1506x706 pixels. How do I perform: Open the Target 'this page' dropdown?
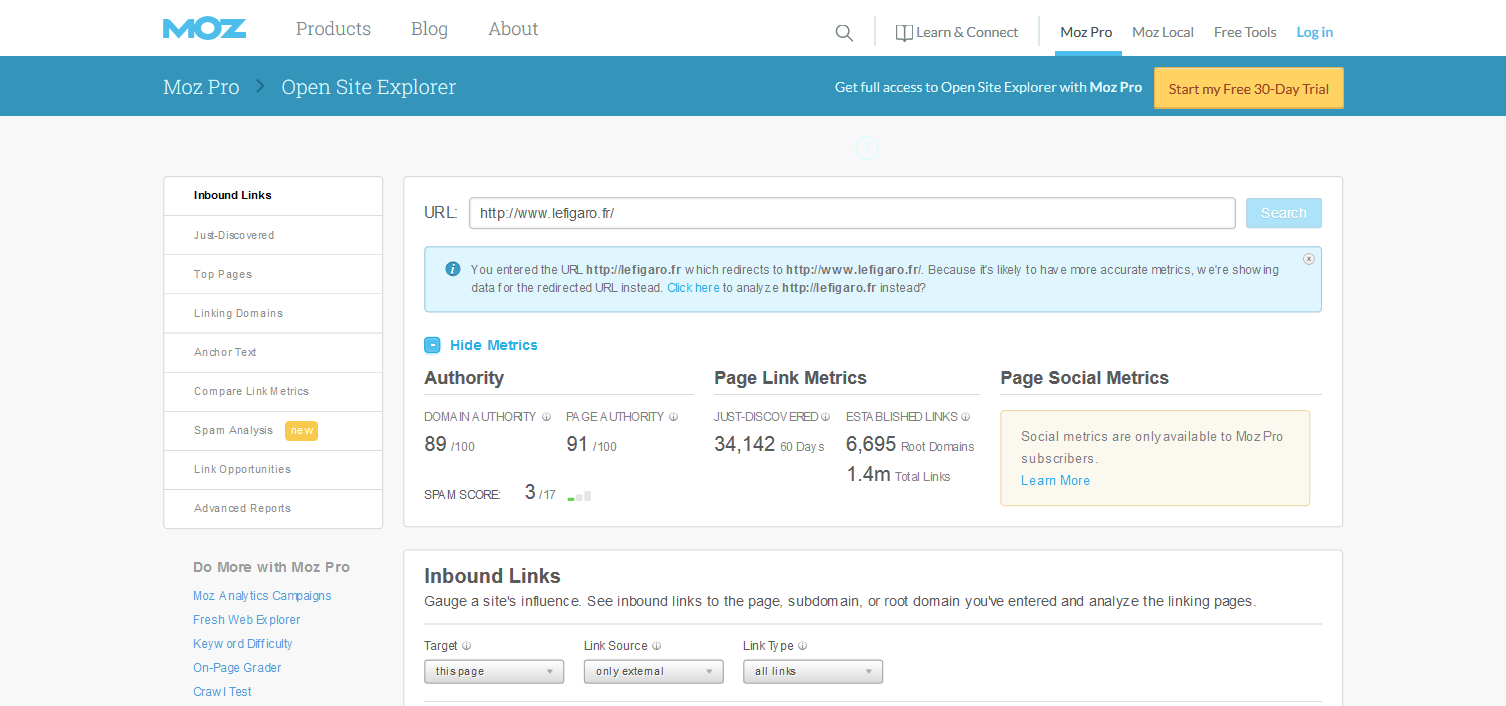(x=494, y=672)
